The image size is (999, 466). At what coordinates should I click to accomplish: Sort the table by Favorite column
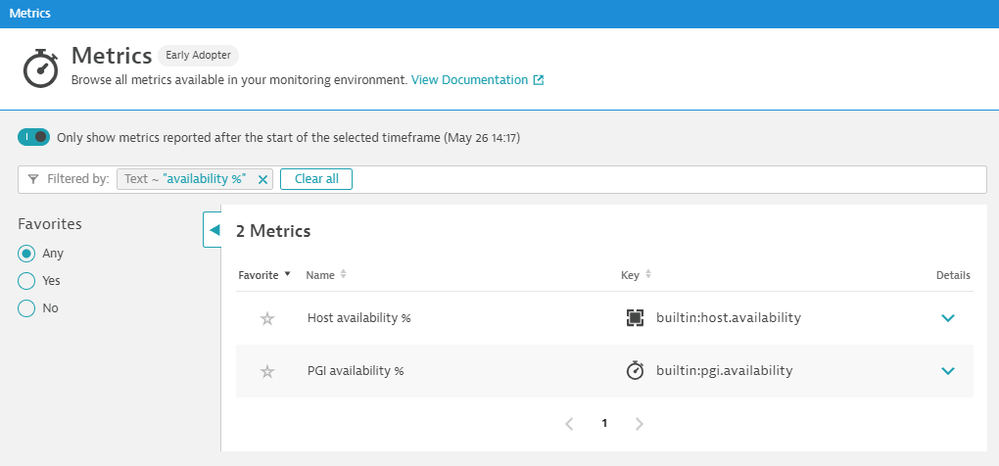click(264, 274)
